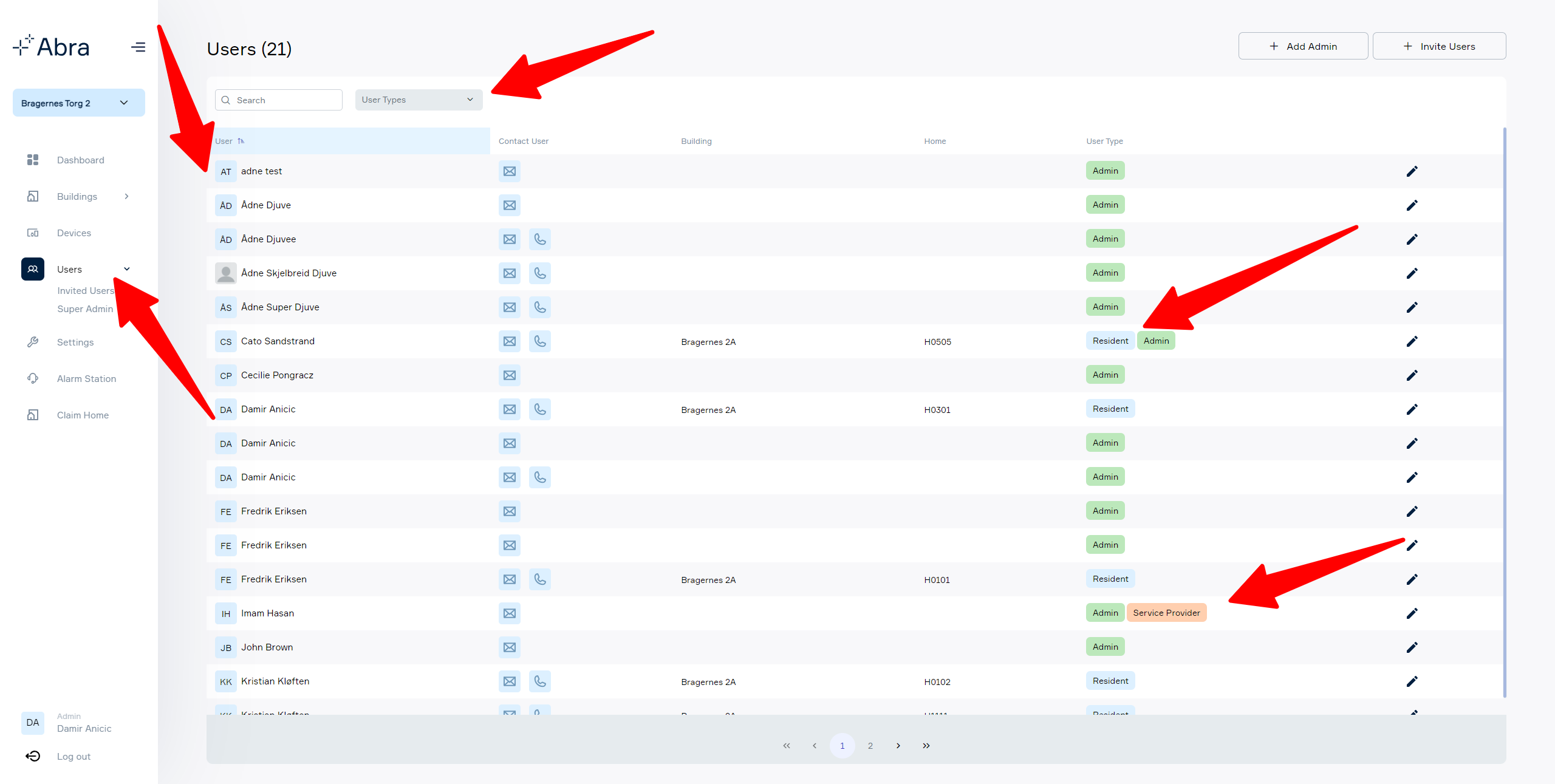Go to Alarm Station in the sidebar
This screenshot has width=1555, height=784.
86,379
